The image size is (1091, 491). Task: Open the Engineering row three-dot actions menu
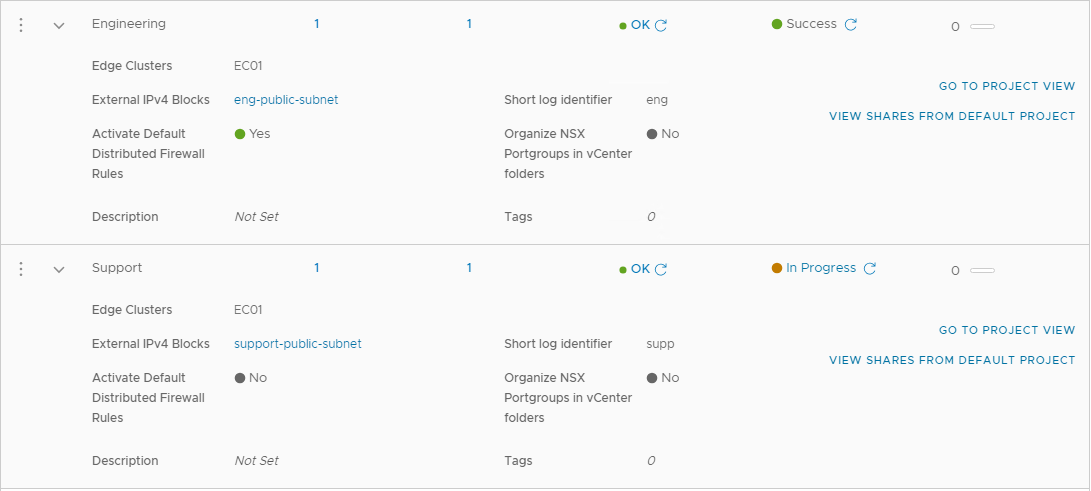point(21,25)
